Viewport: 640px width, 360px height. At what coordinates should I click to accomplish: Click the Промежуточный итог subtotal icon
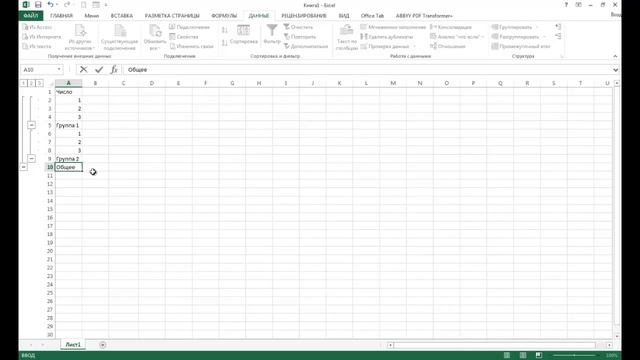(x=495, y=46)
